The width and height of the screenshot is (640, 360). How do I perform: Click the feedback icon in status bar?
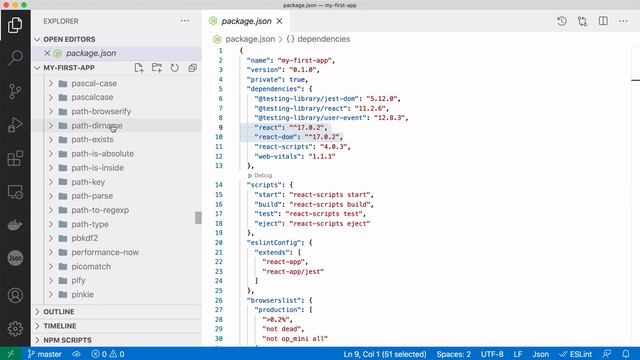click(x=607, y=354)
